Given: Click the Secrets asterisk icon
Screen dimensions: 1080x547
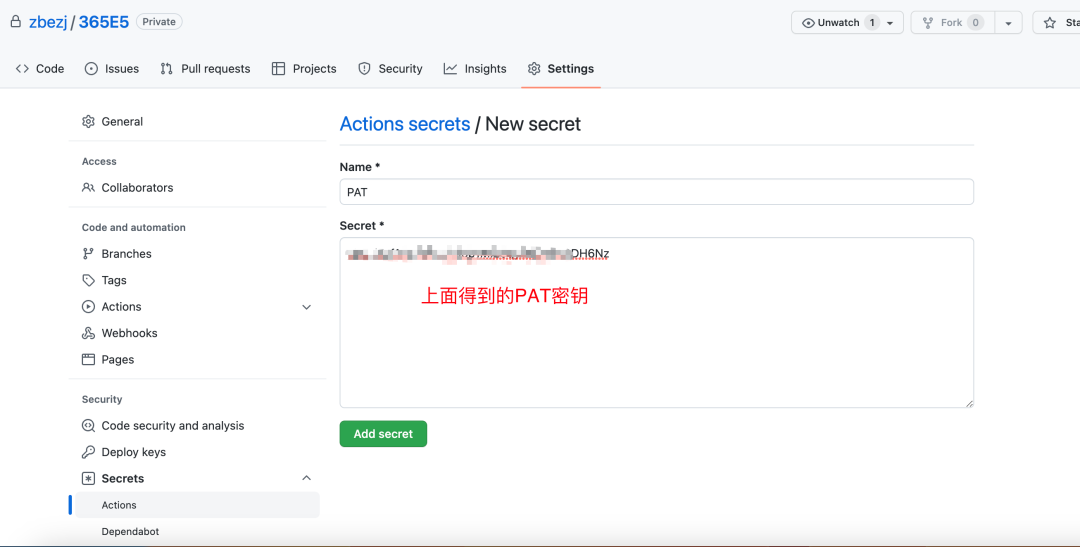Looking at the screenshot, I should click(88, 479).
